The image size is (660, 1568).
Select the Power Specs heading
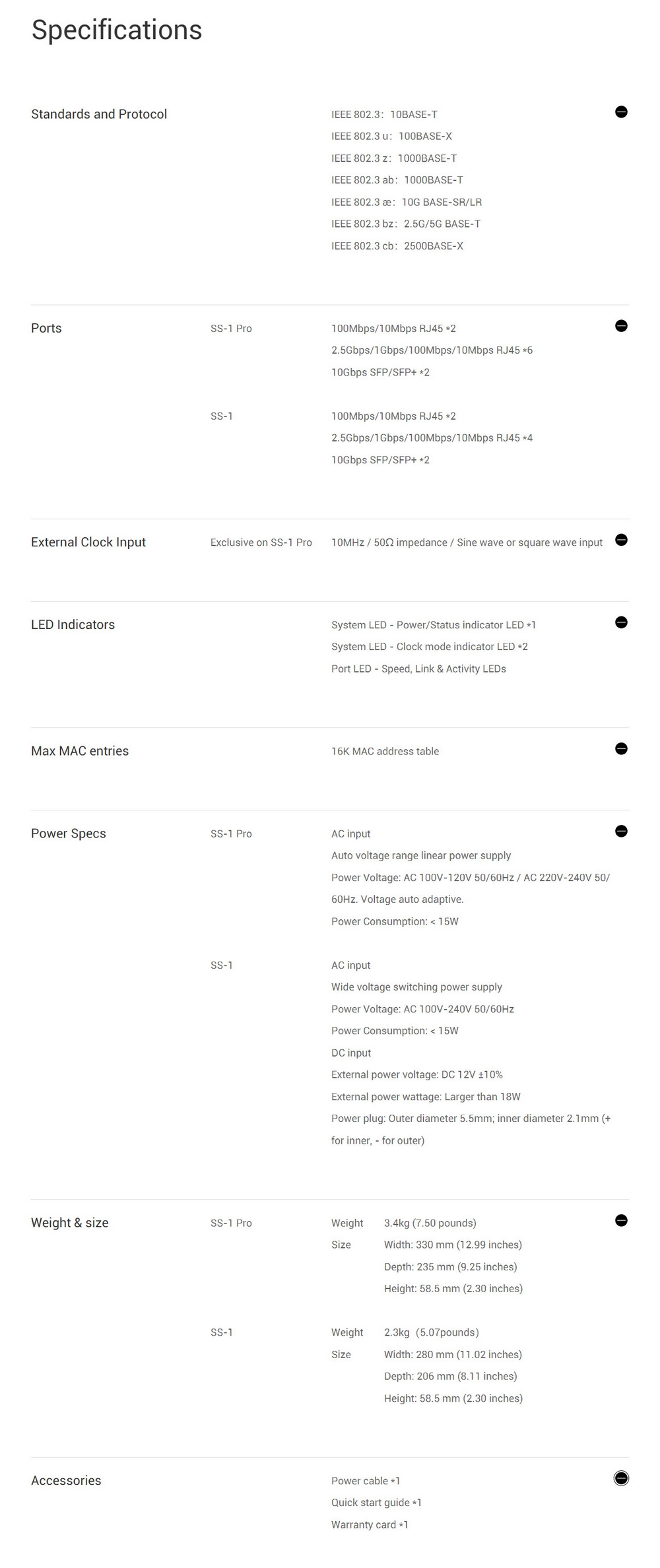tap(69, 833)
